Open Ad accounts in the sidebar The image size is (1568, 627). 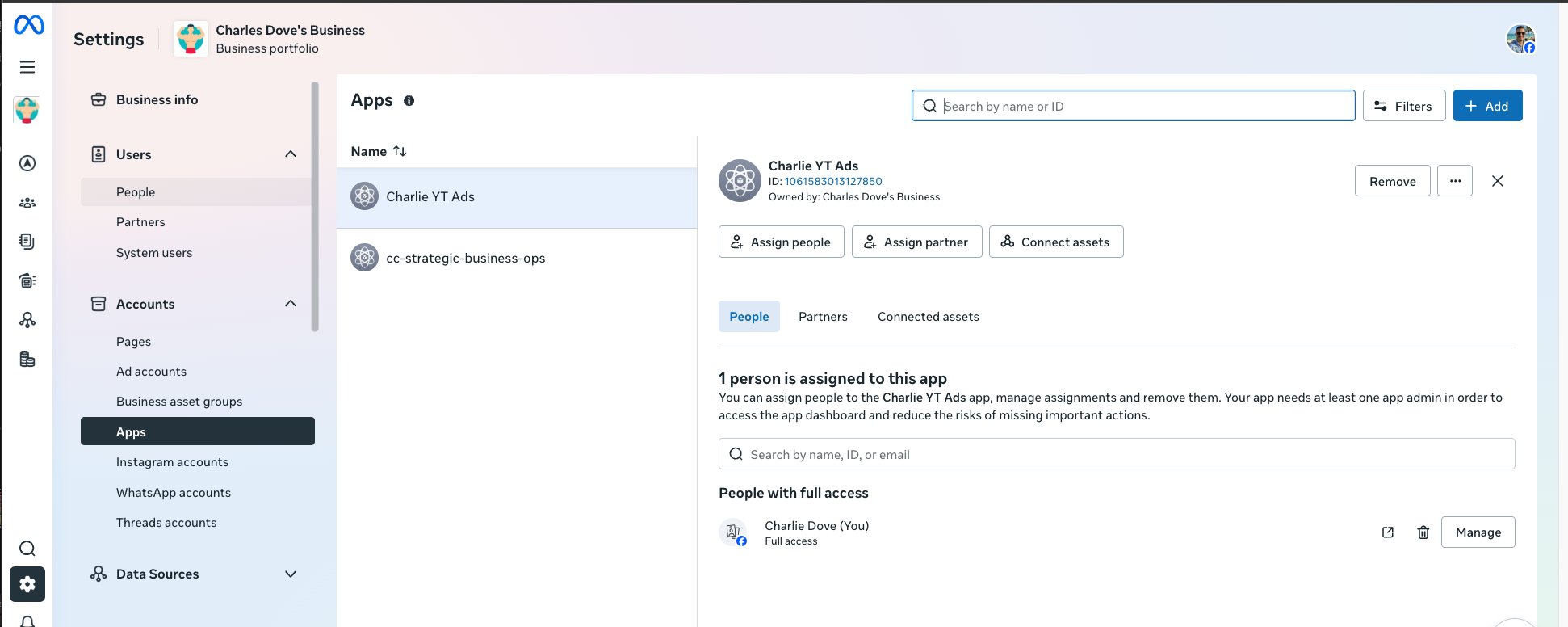(151, 372)
